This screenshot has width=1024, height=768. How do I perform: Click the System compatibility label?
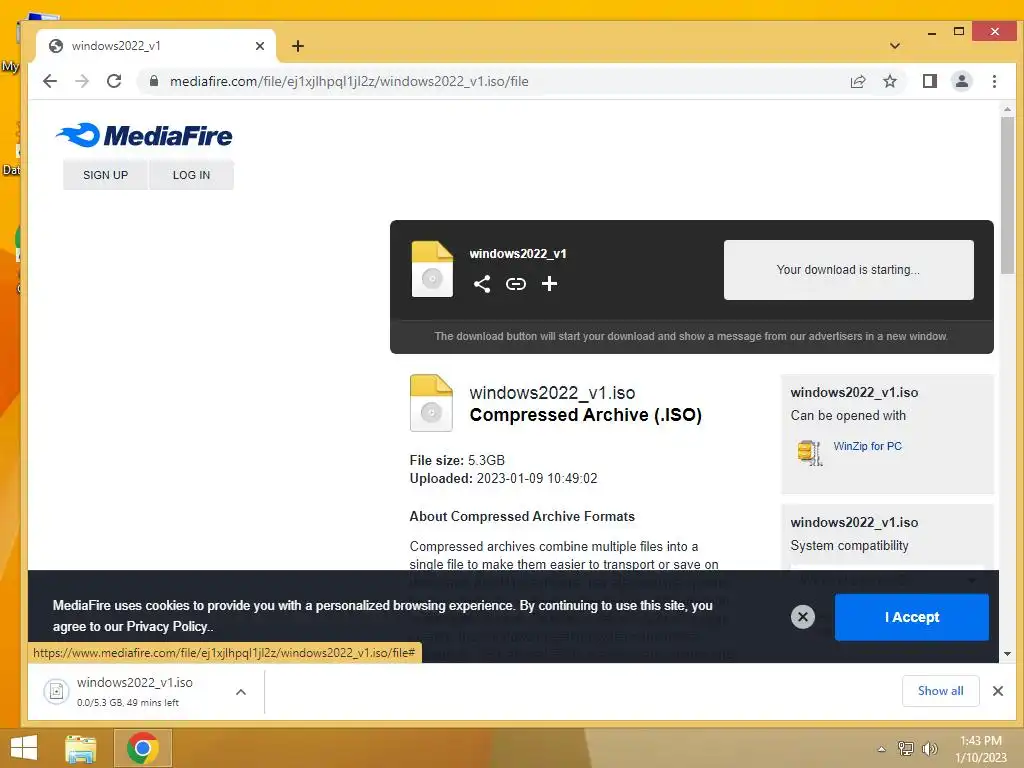pos(849,545)
